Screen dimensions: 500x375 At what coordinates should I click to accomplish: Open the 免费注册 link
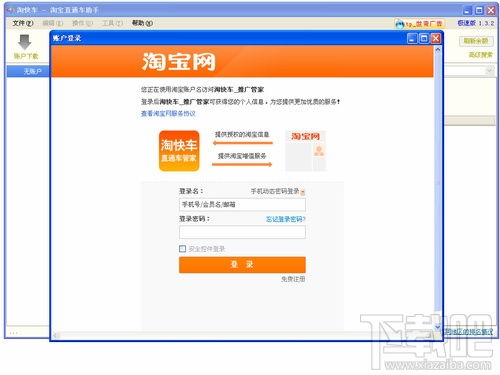[x=293, y=279]
